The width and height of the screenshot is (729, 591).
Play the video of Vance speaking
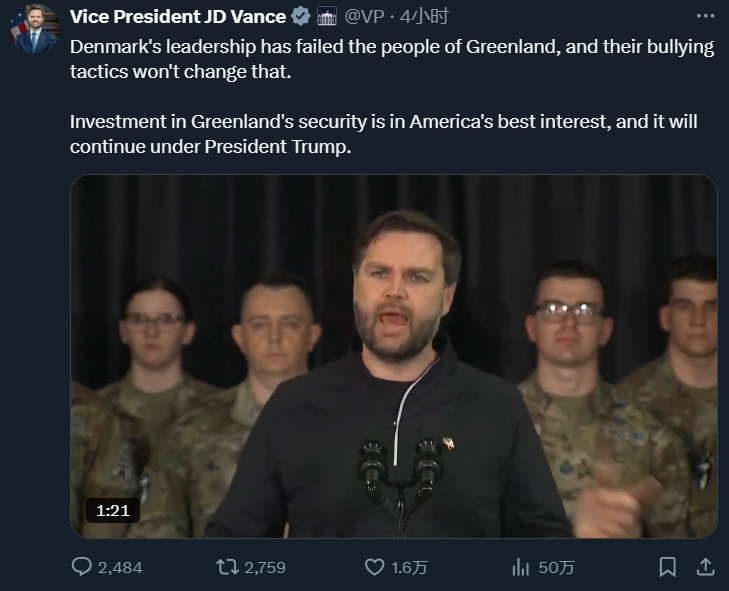[393, 356]
